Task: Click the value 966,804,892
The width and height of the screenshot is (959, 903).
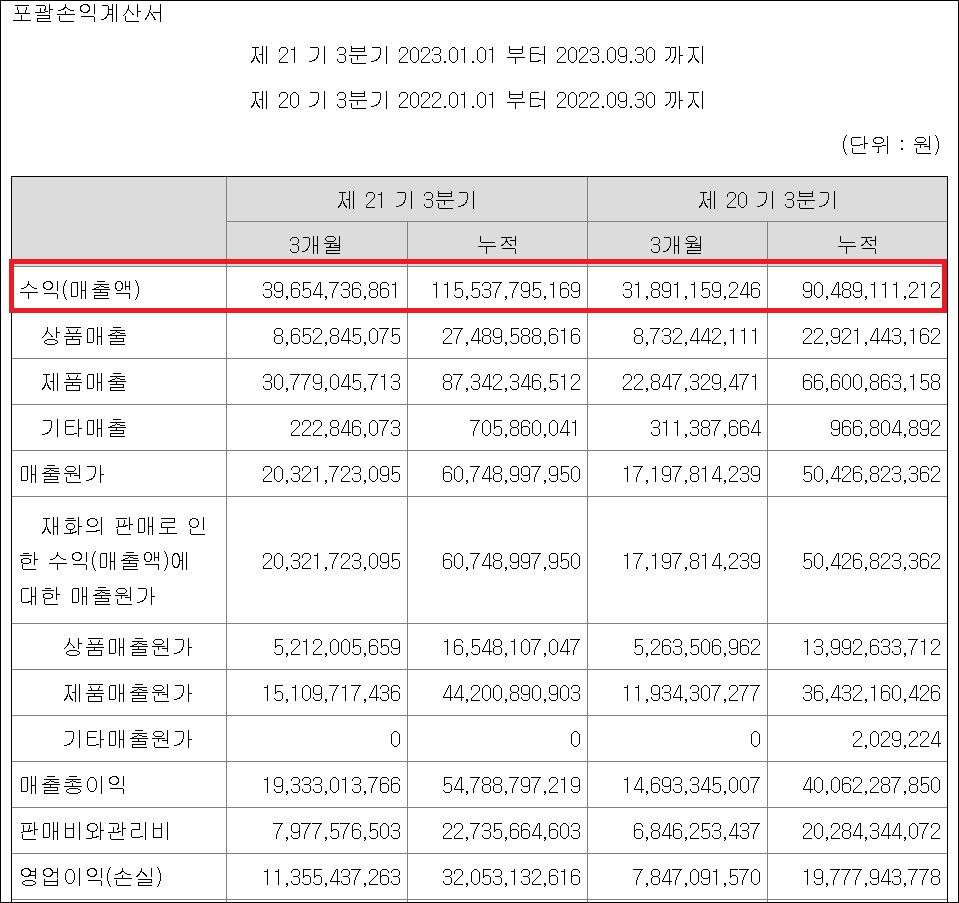Action: click(885, 428)
